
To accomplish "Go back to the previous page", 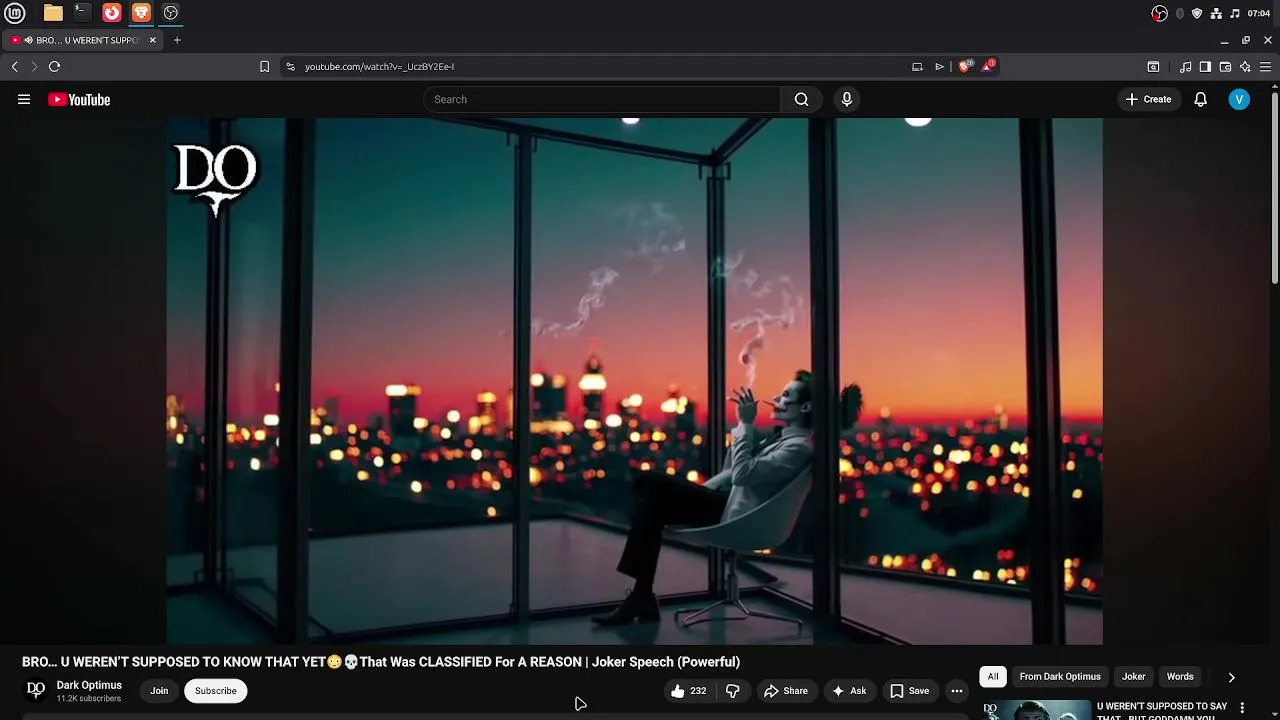I will (15, 66).
